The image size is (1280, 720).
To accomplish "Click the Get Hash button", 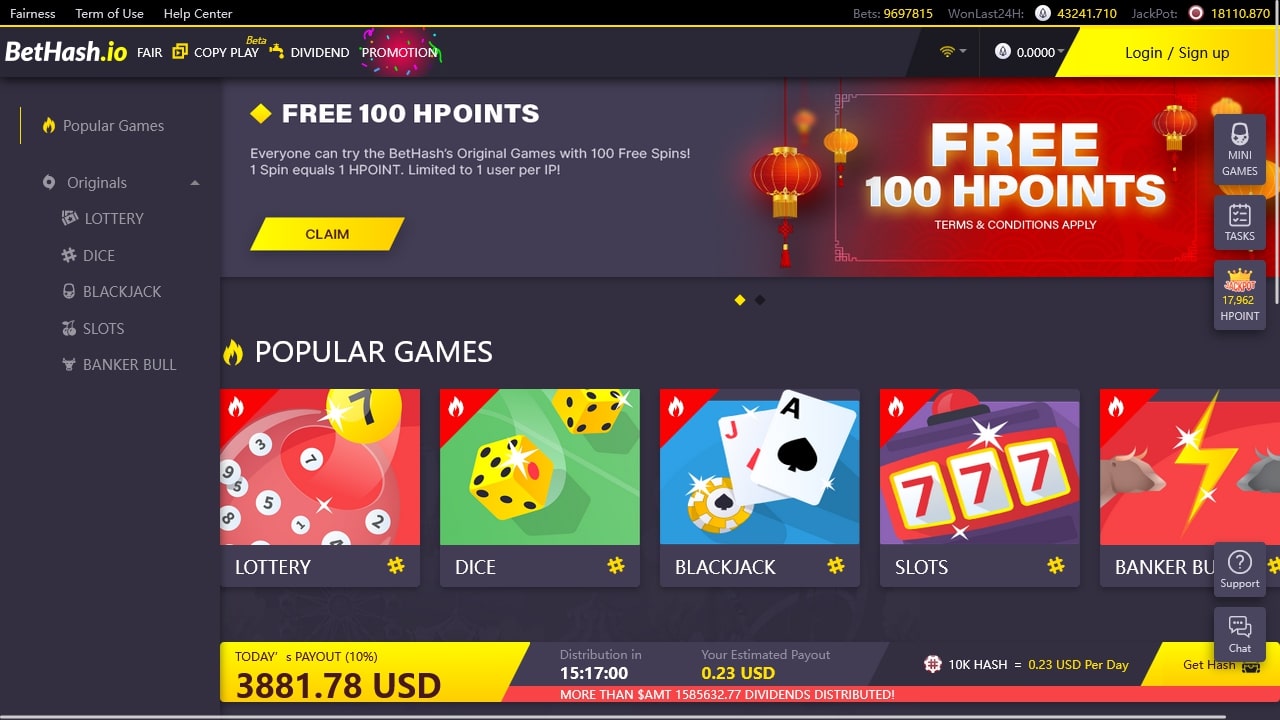I will (1210, 664).
